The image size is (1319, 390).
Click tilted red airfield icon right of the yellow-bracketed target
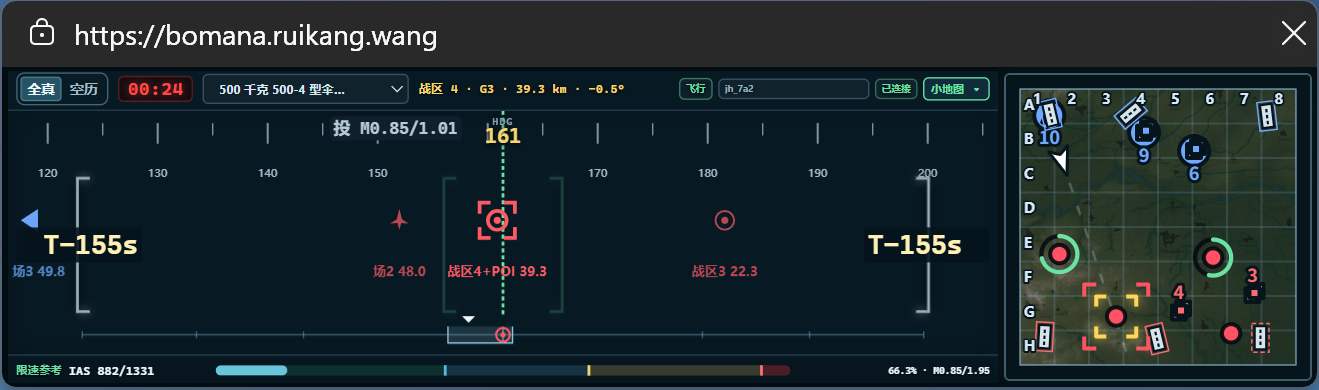click(x=1157, y=339)
